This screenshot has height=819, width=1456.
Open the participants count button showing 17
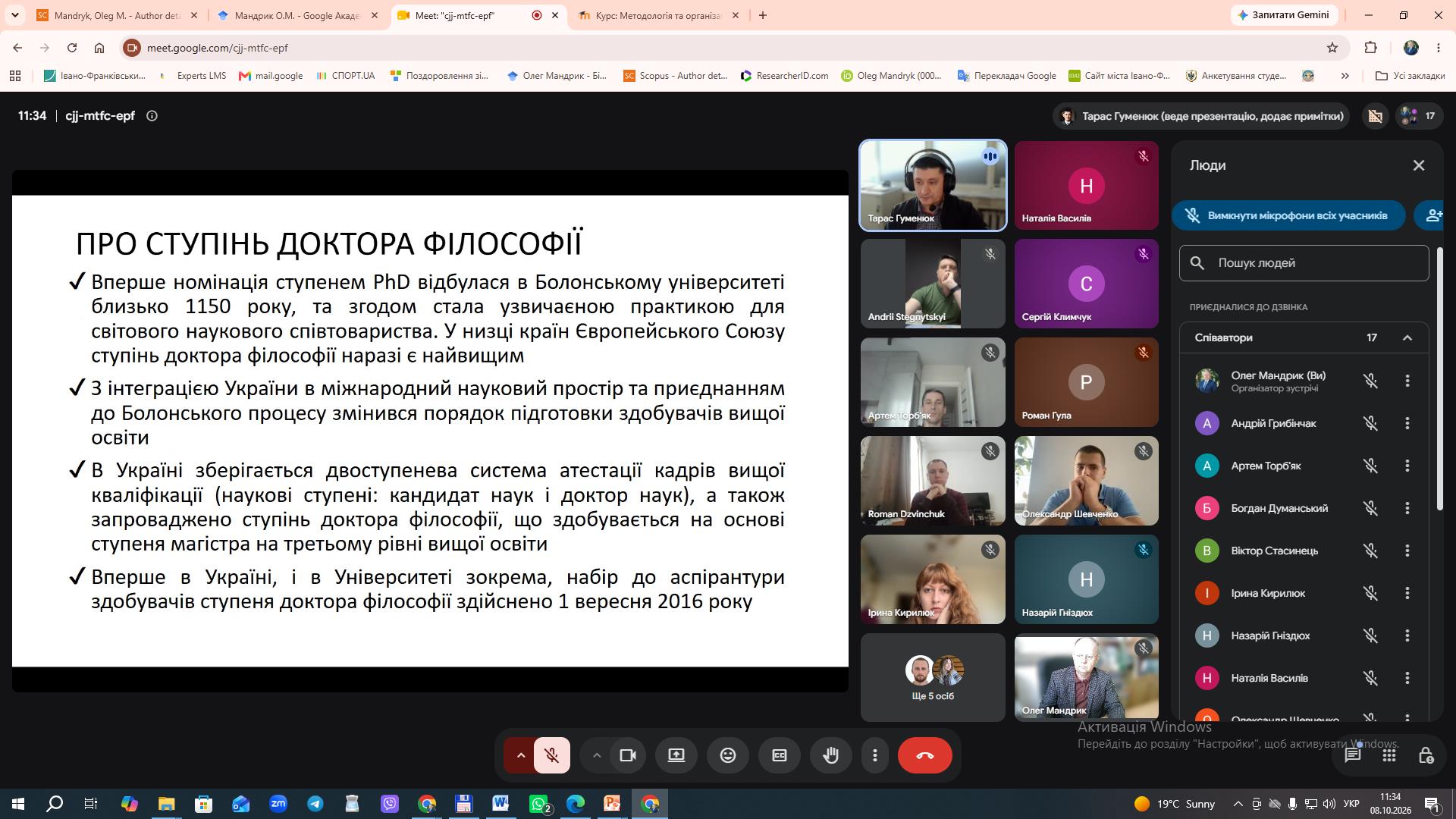(x=1418, y=116)
